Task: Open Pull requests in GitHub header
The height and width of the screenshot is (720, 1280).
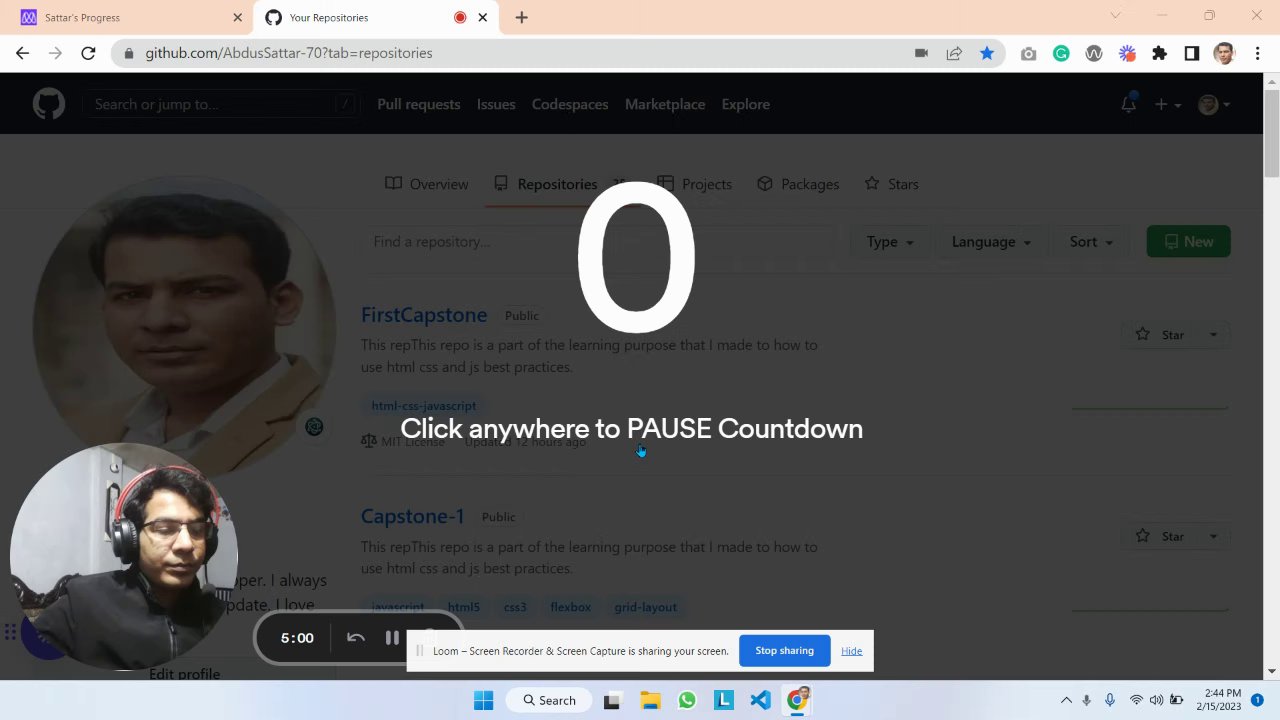Action: [418, 104]
